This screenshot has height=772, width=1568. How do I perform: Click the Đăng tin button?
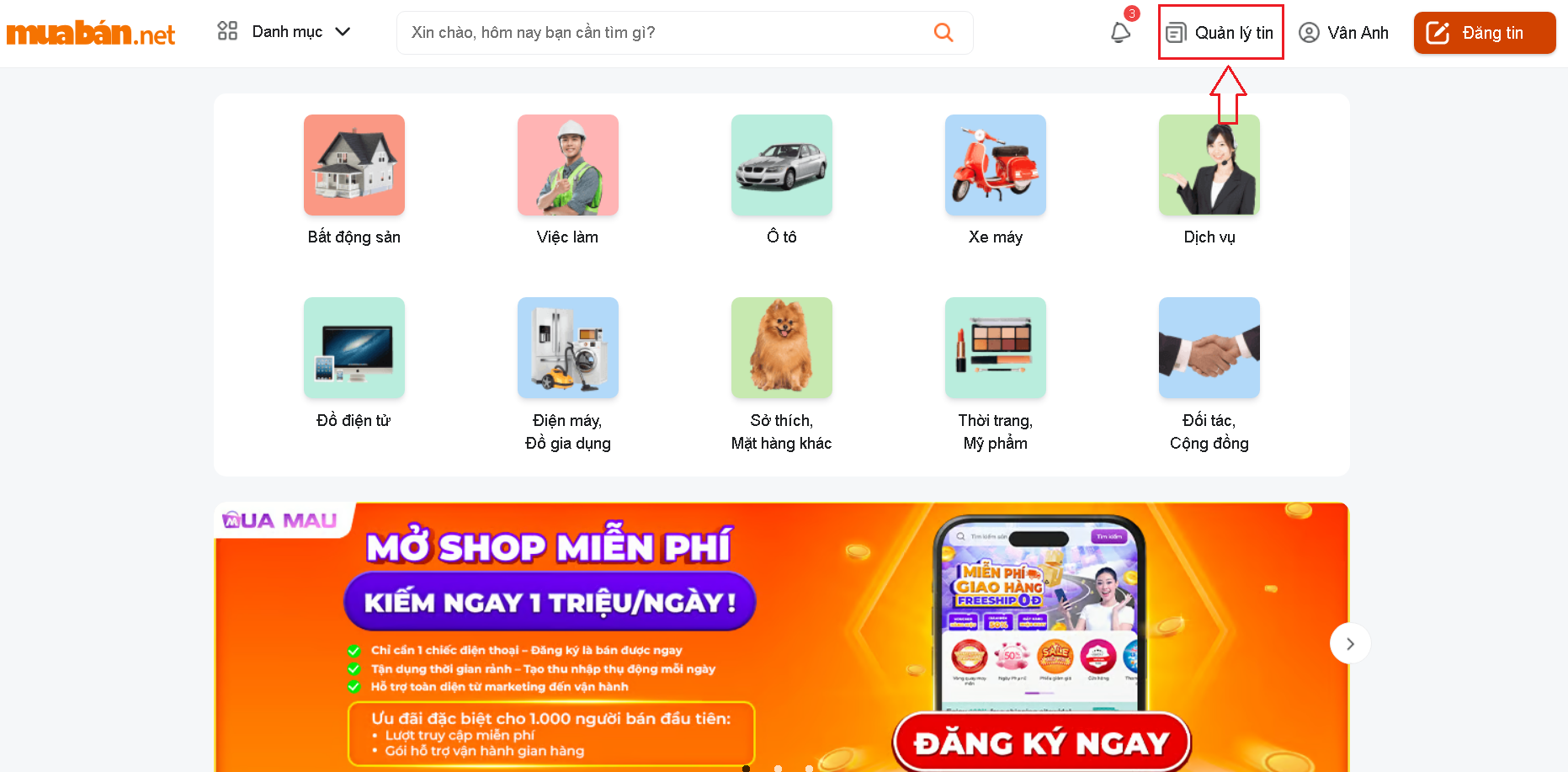pos(1485,33)
